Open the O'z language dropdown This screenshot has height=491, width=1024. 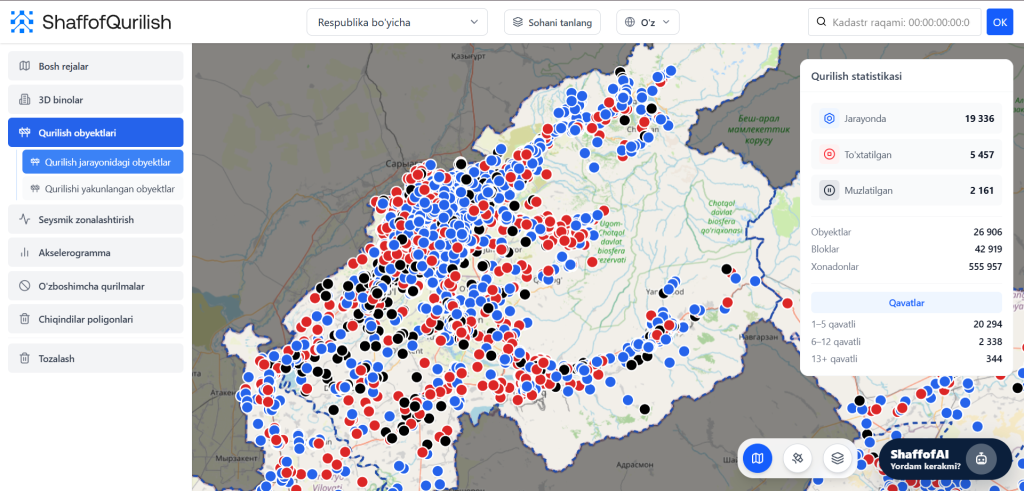pyautogui.click(x=648, y=22)
